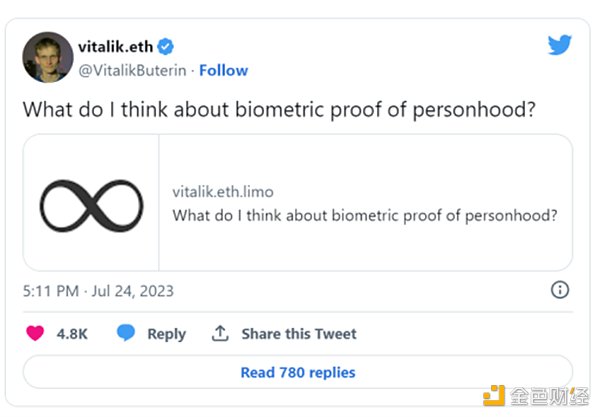Click the 5:11 PM Jul 24, 2023 timestamp
This screenshot has width=600, height=417.
pos(98,291)
